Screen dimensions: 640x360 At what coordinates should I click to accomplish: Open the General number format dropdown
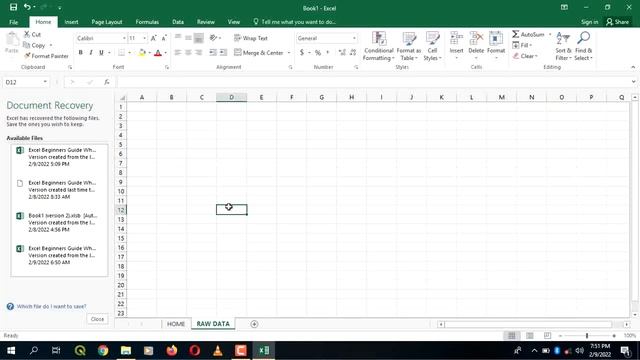coord(354,38)
